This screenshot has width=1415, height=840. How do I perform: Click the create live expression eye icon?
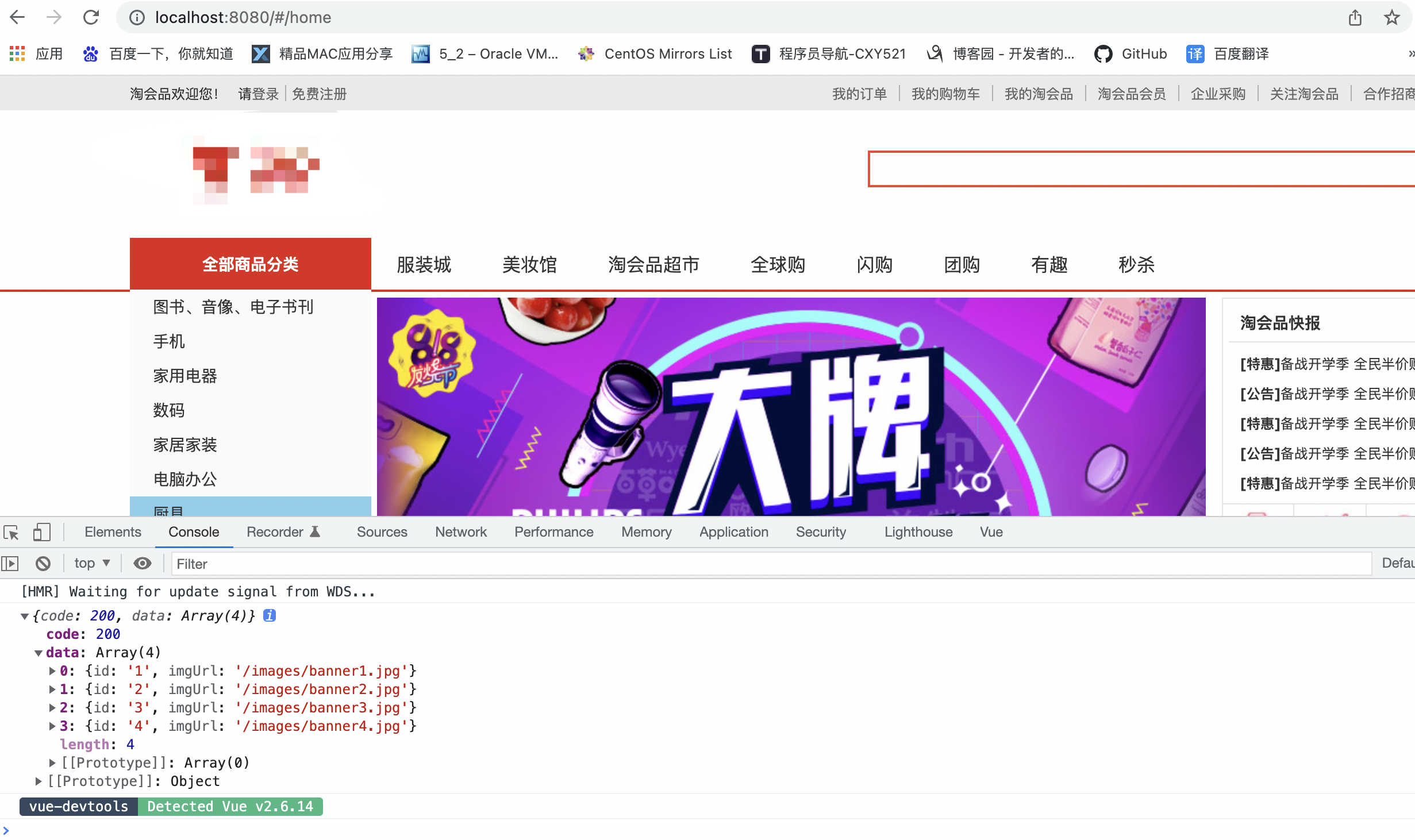pyautogui.click(x=142, y=563)
